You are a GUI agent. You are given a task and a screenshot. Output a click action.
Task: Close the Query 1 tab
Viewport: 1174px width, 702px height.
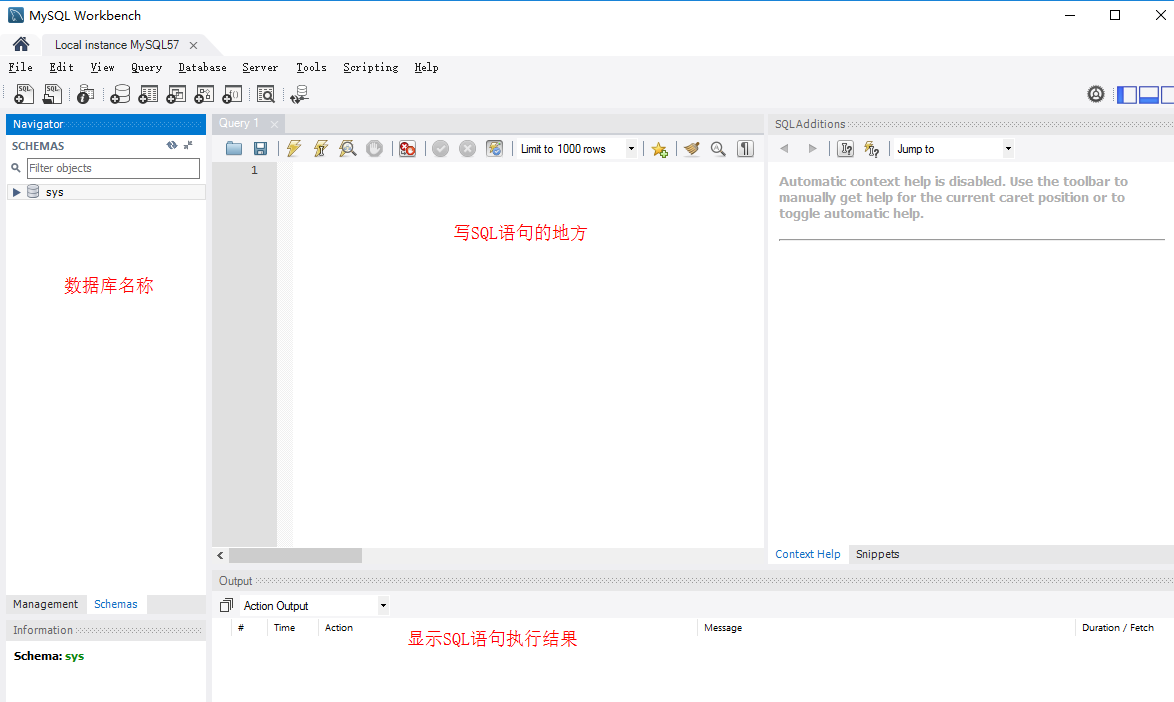[275, 124]
